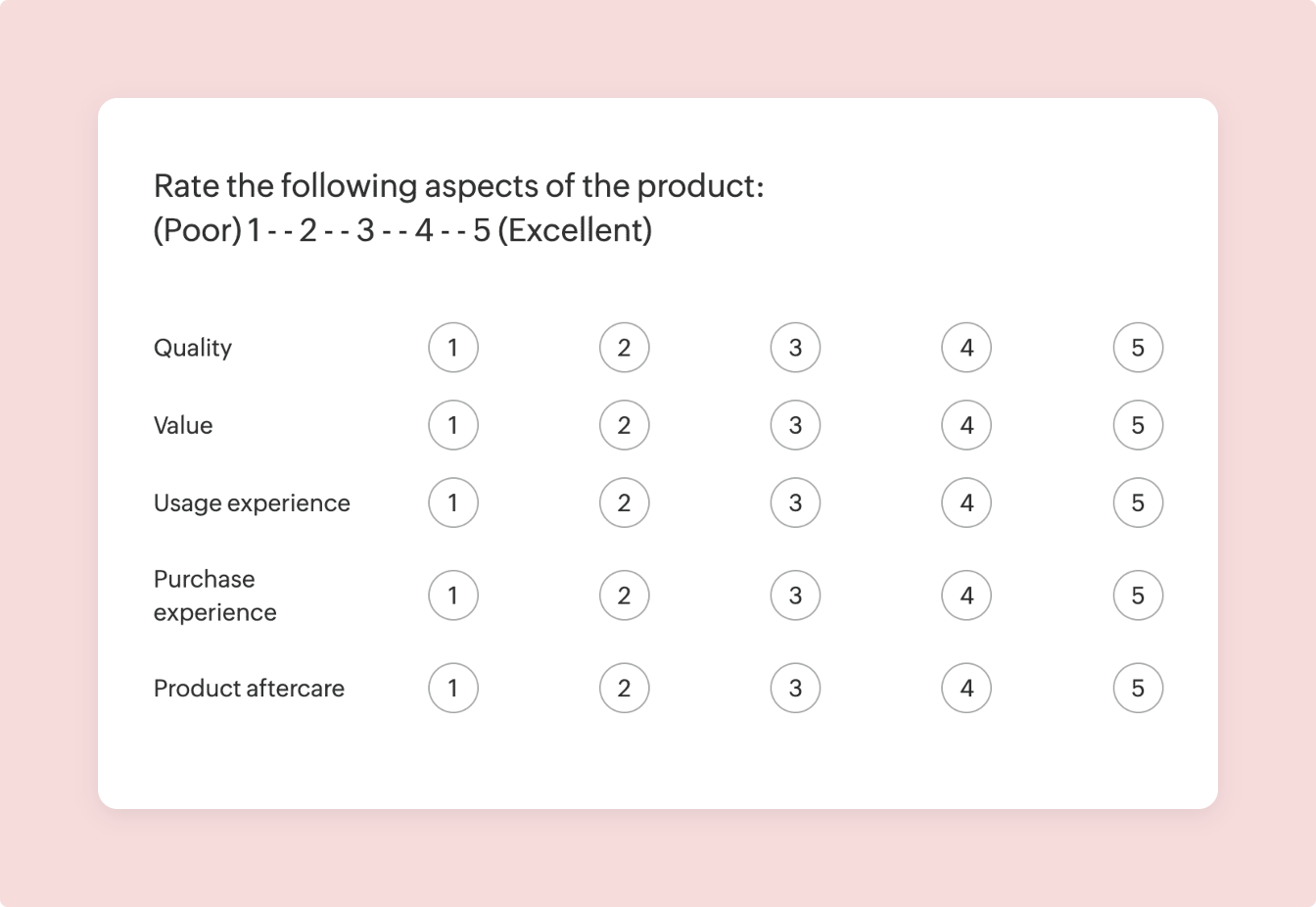Choose 5 for Usage experience
The width and height of the screenshot is (1316, 907).
[x=1138, y=502]
